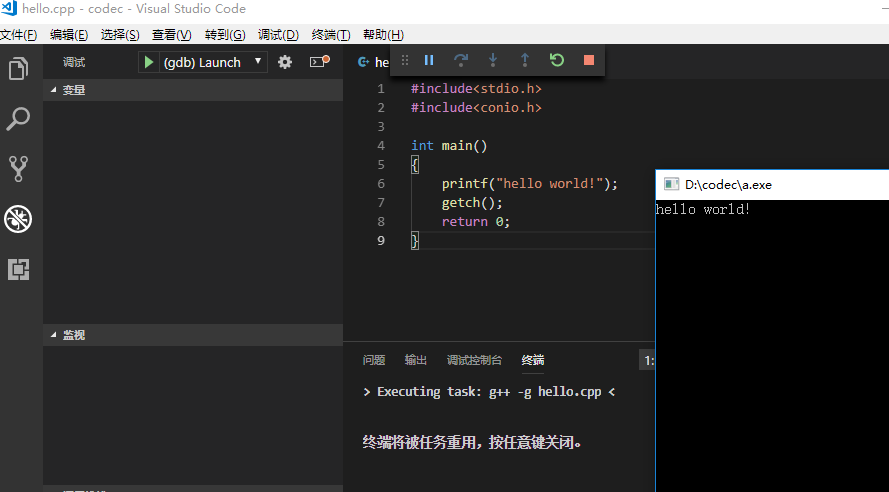Click the VS Code logo in title bar
889x492 pixels.
point(9,9)
